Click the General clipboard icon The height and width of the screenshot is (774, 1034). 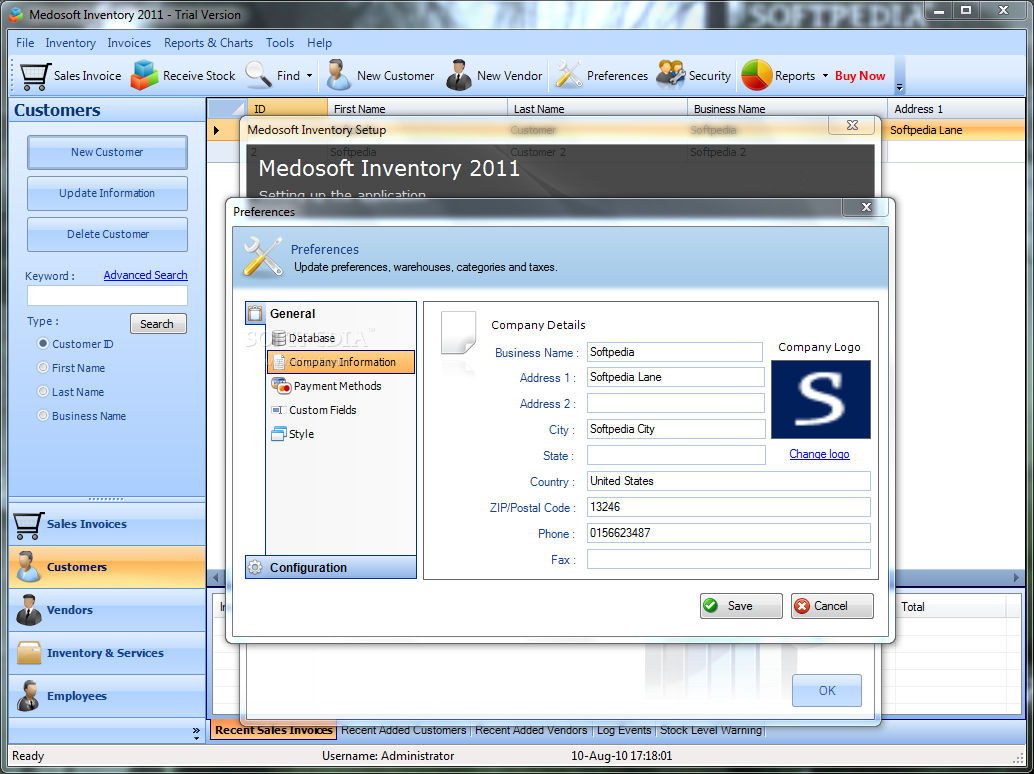(x=255, y=314)
